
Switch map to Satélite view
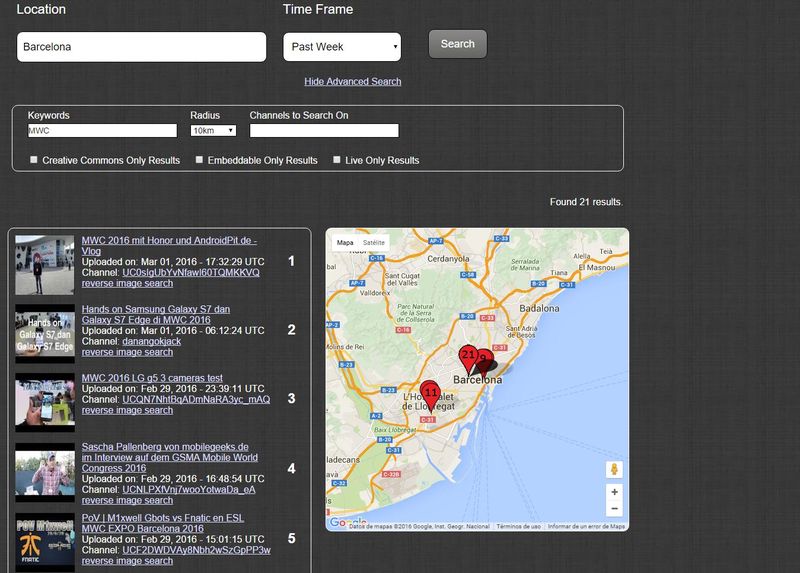[374, 243]
